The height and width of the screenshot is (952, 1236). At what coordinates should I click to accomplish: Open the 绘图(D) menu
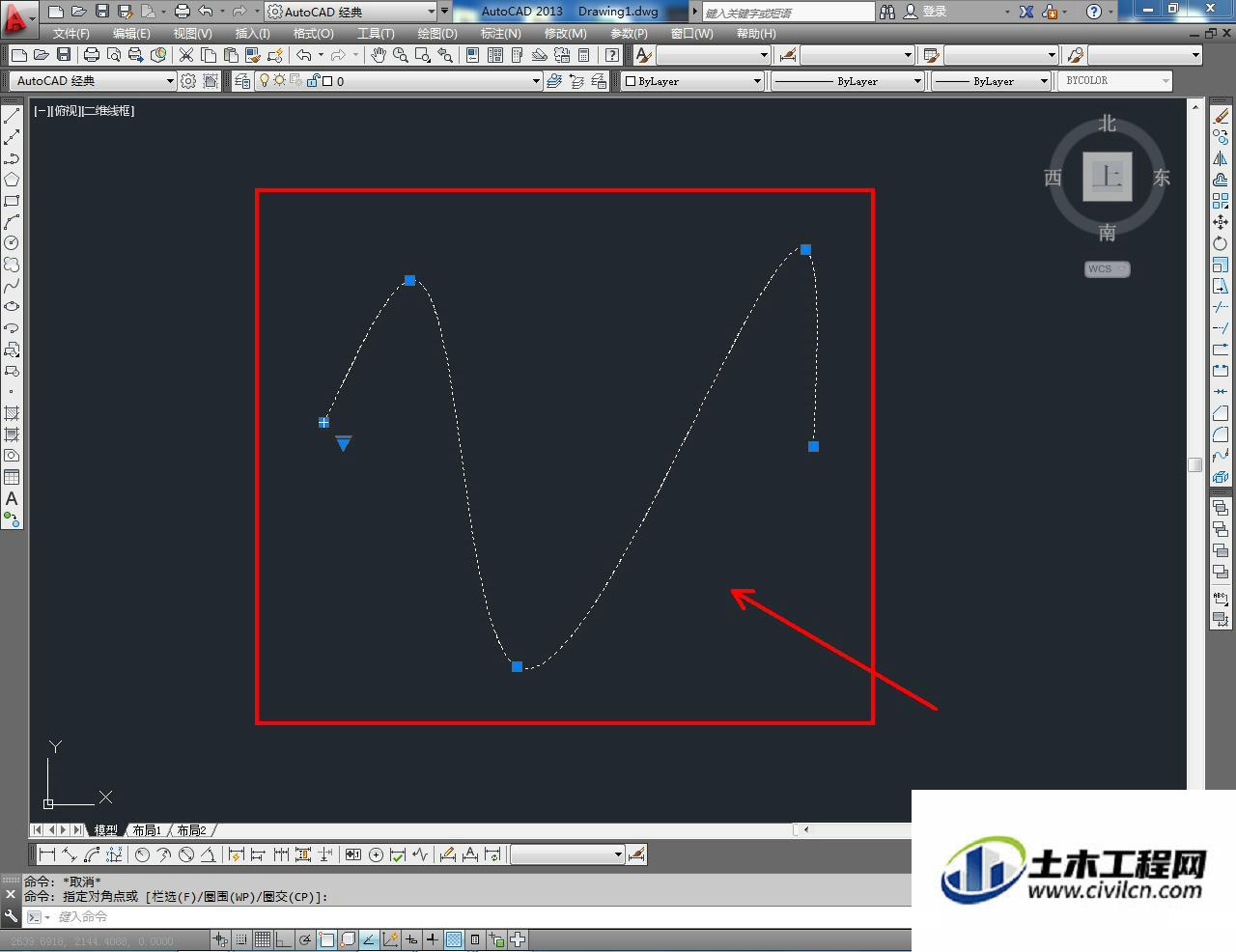(437, 33)
